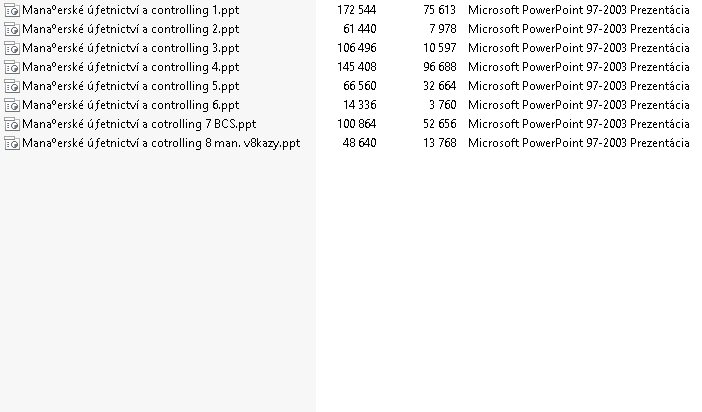Click the file icon next to controlling 5.ppt

point(12,86)
